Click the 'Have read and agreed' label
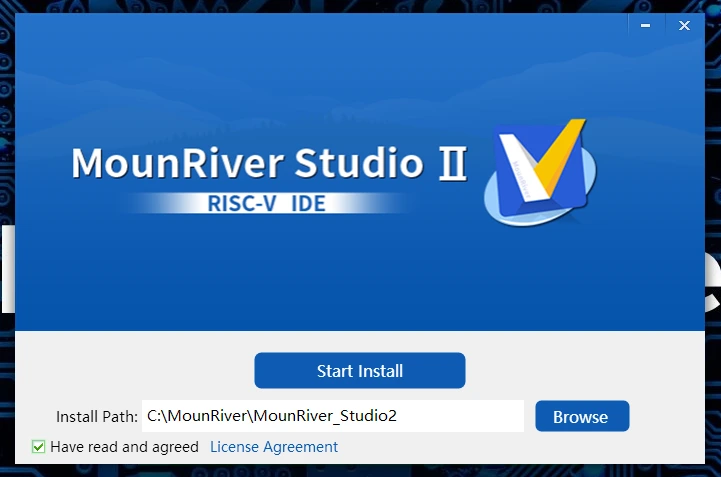Image resolution: width=721 pixels, height=477 pixels. pyautogui.click(x=124, y=447)
